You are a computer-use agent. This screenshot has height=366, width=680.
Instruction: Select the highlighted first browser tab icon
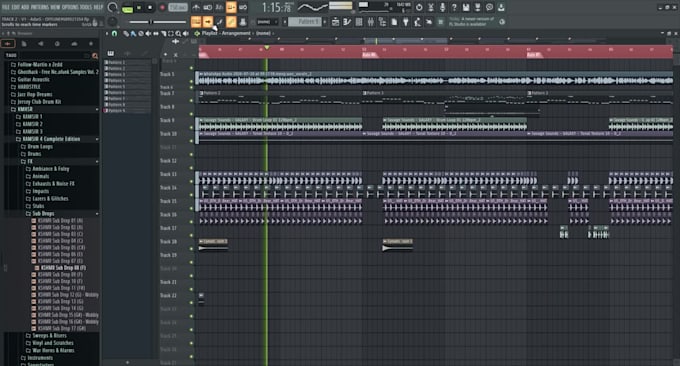[8, 43]
